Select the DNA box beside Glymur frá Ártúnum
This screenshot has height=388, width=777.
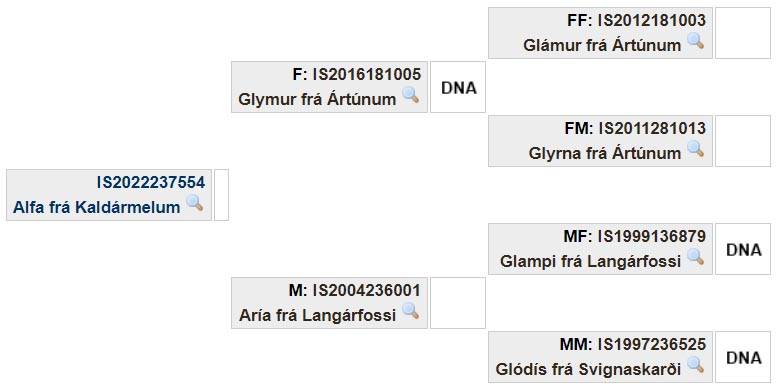coord(458,87)
